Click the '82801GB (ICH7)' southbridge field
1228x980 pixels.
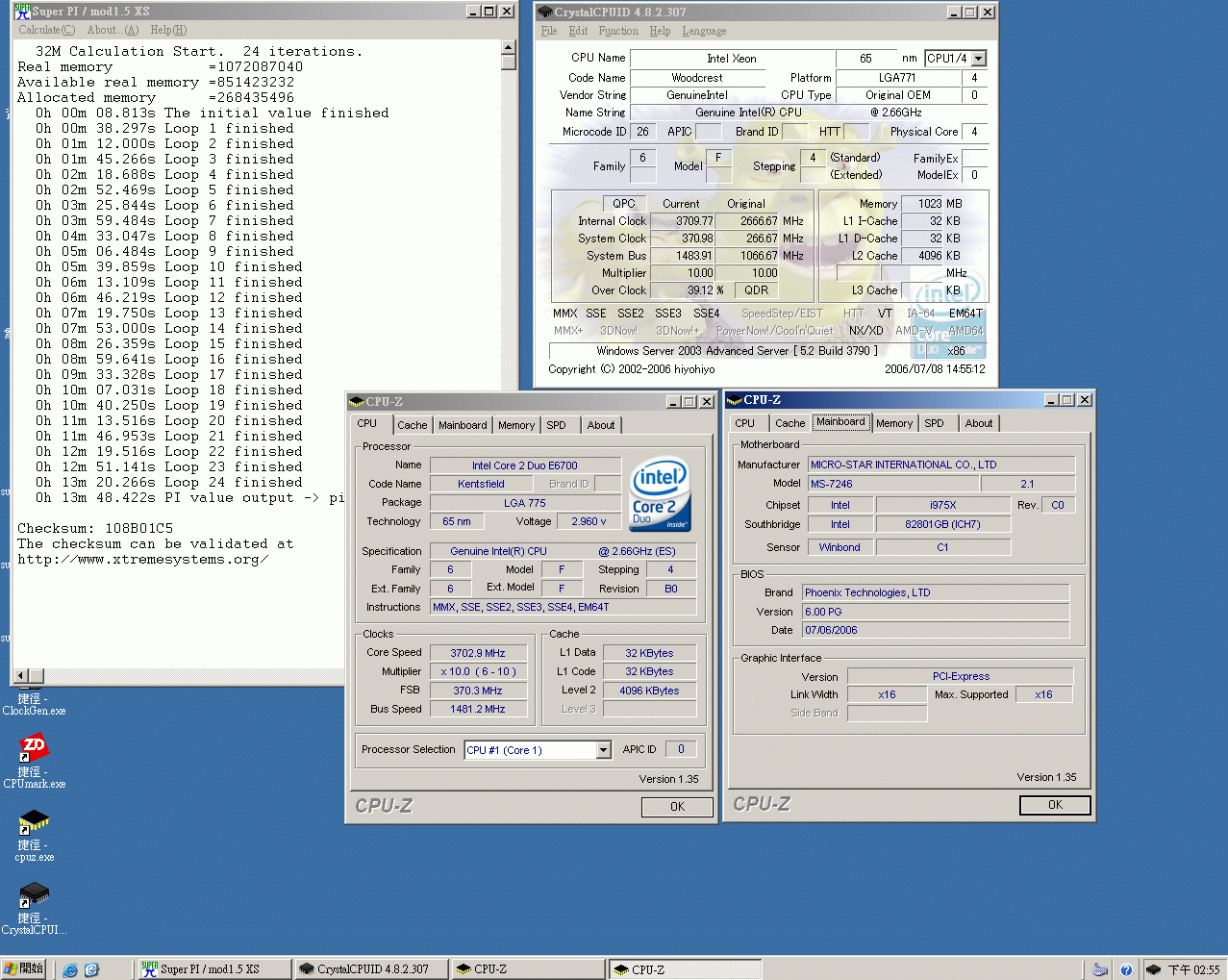(942, 524)
